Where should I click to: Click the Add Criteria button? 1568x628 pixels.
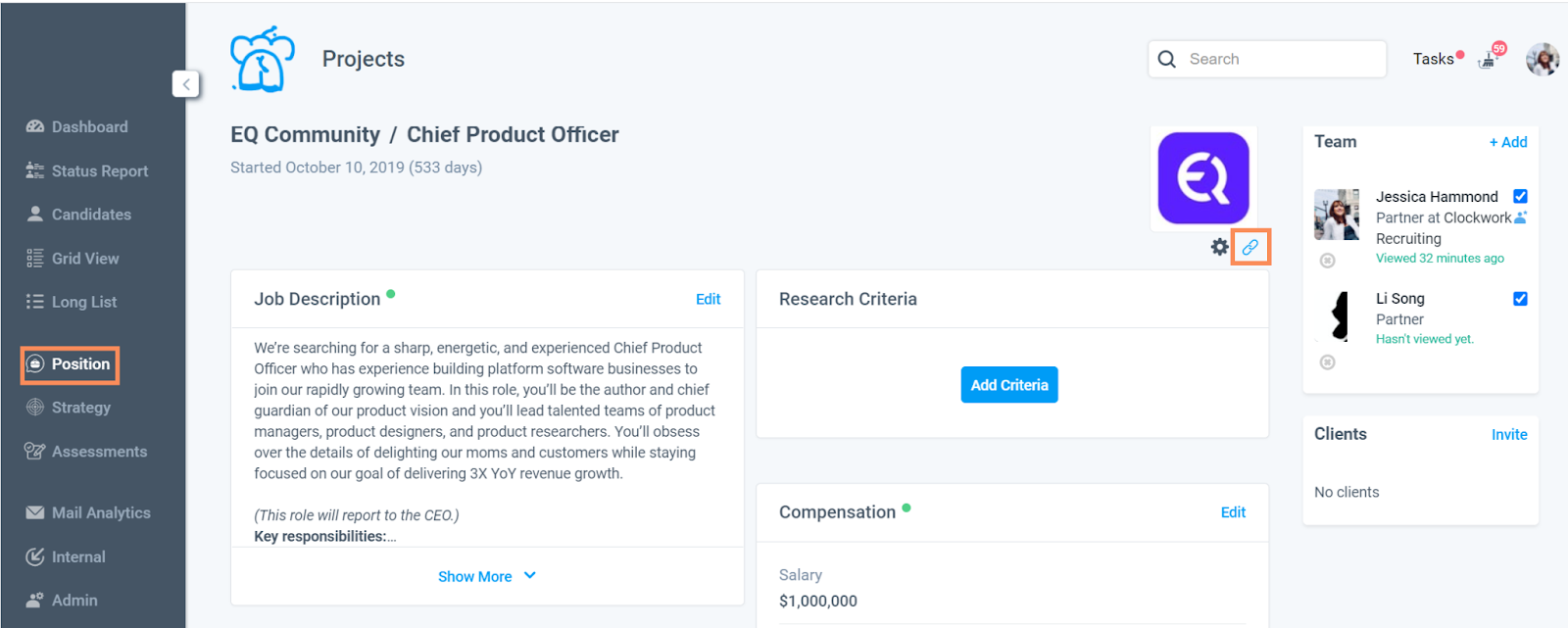[x=1008, y=385]
